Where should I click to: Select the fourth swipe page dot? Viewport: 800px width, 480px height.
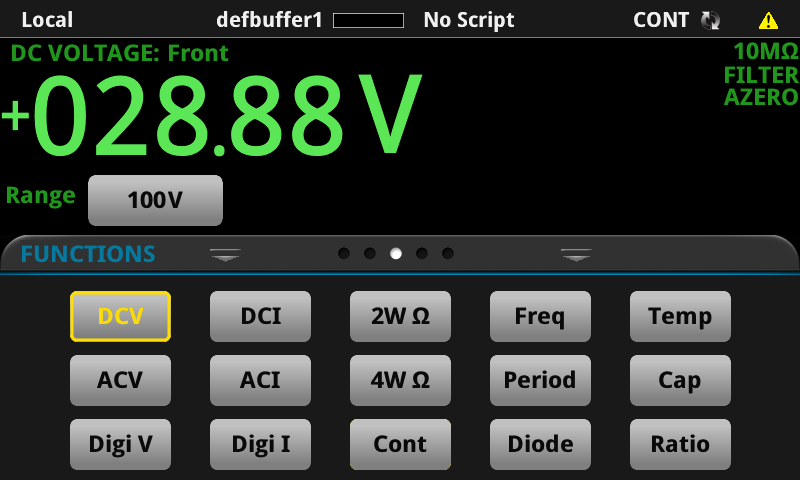click(421, 253)
